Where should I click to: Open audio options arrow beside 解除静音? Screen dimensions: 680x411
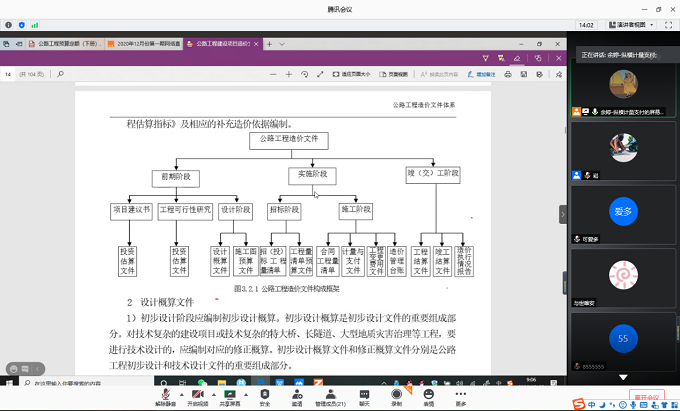click(182, 395)
